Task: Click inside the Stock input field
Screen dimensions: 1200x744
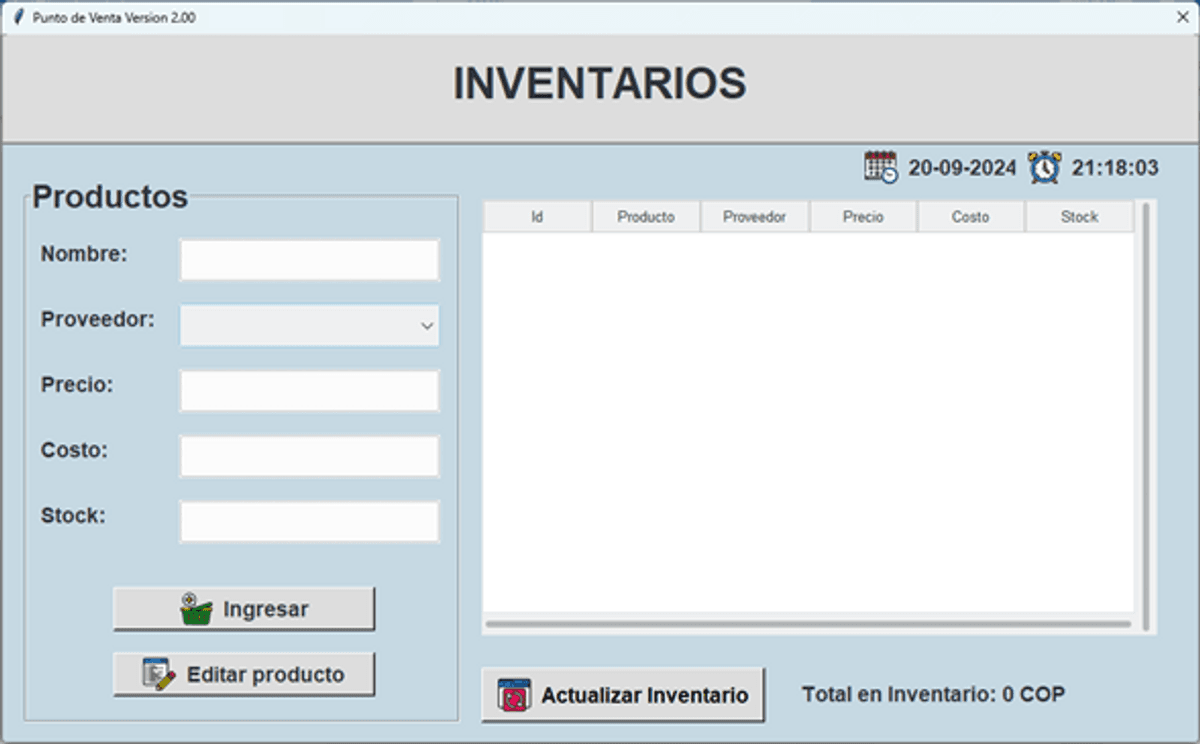Action: coord(307,520)
